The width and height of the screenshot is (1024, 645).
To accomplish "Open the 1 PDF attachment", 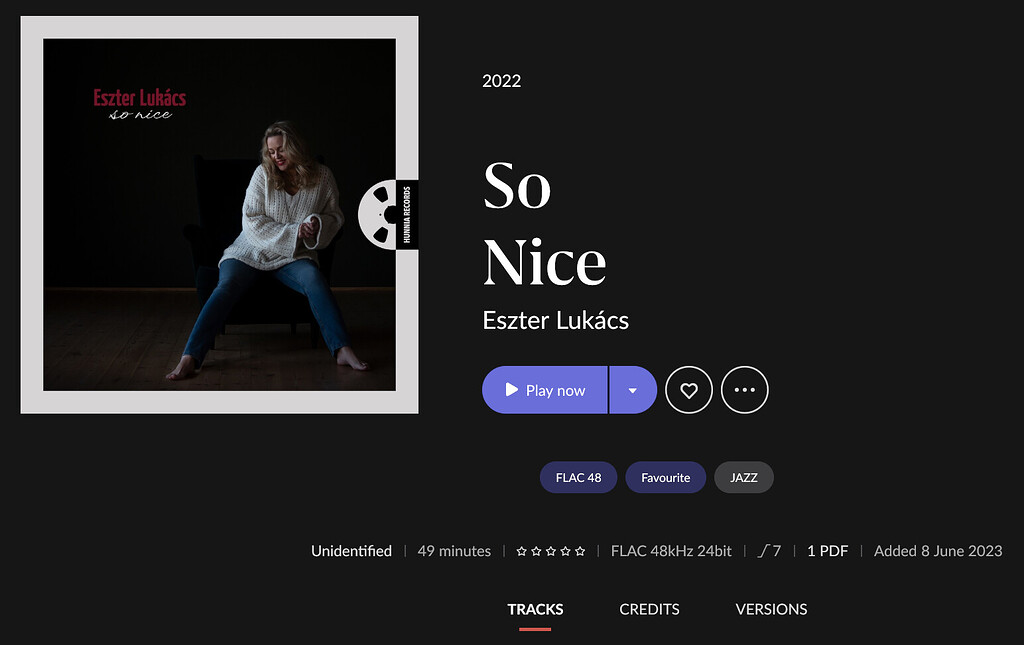I will [x=827, y=551].
